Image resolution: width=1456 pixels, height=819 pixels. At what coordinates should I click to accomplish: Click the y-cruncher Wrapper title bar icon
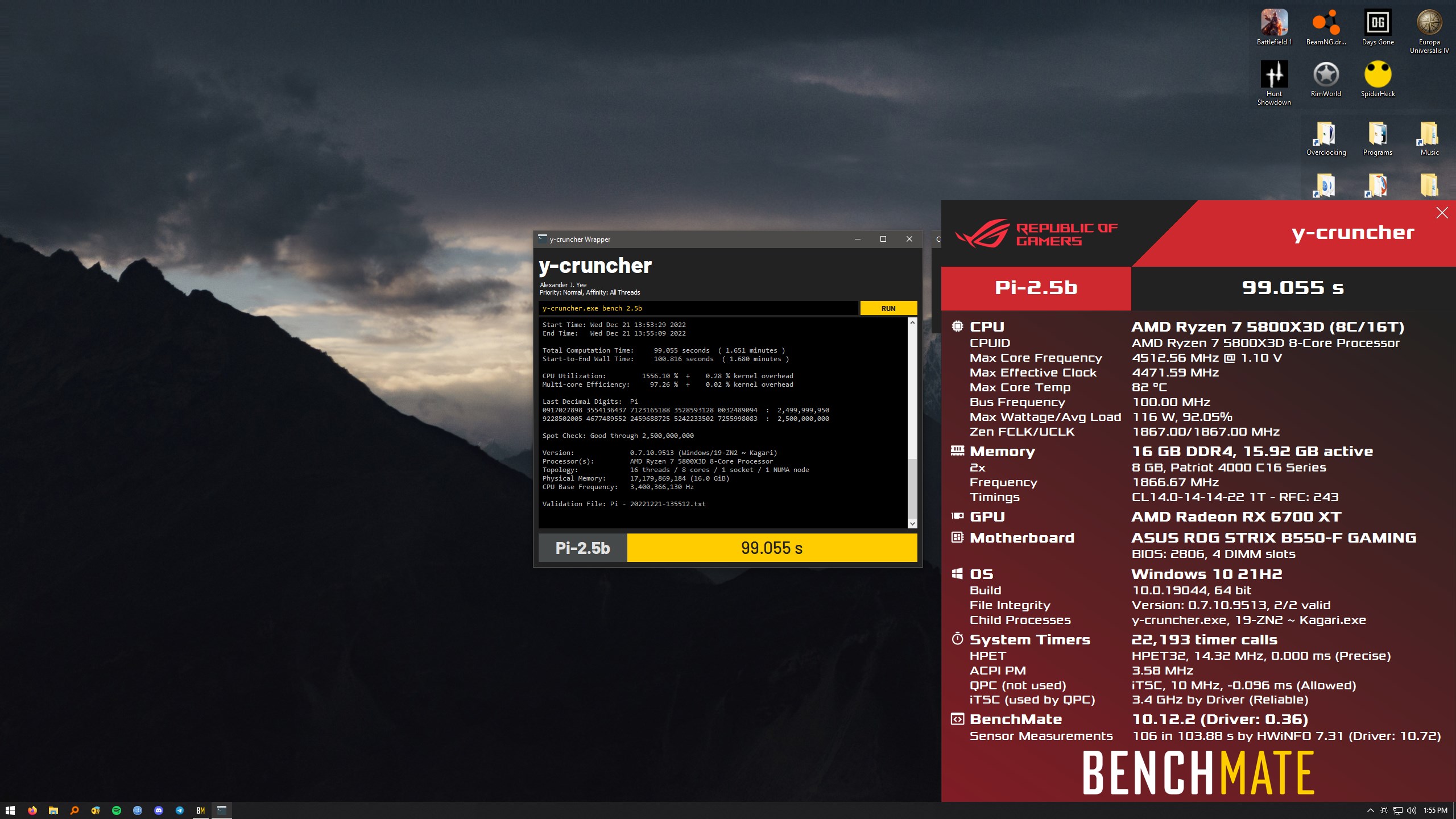tap(543, 239)
